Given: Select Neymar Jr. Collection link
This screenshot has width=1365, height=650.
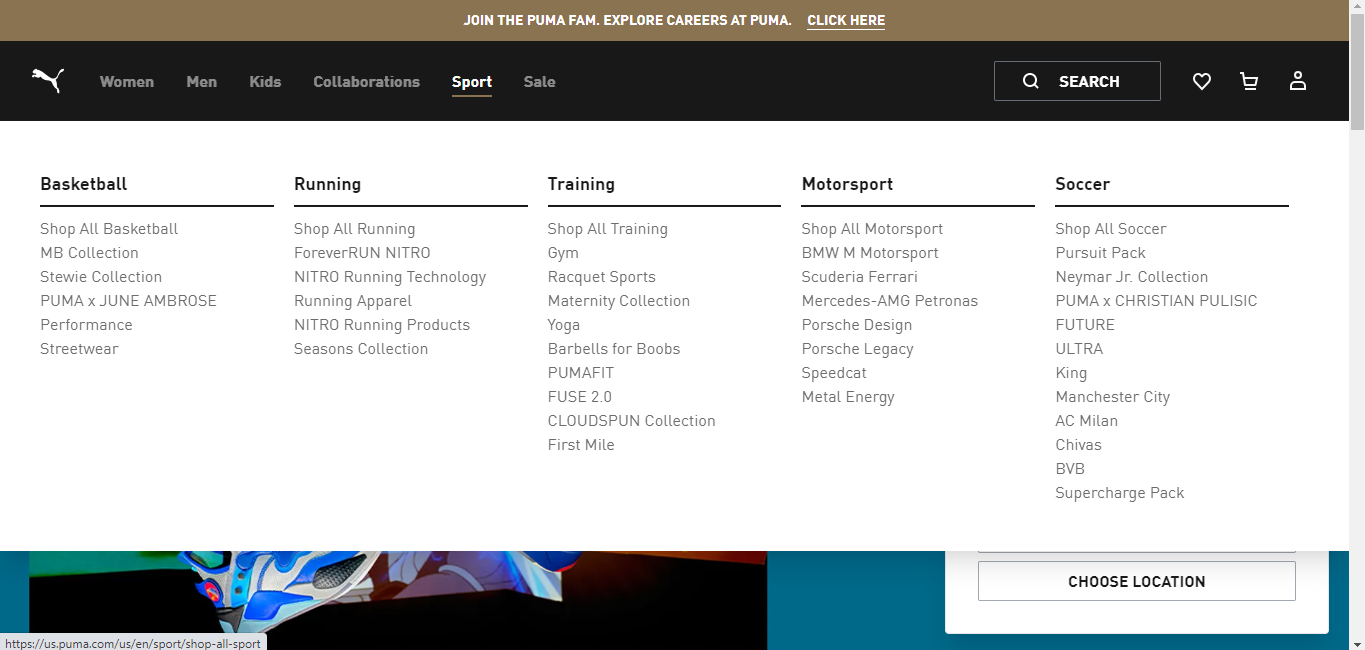Looking at the screenshot, I should point(1132,277).
